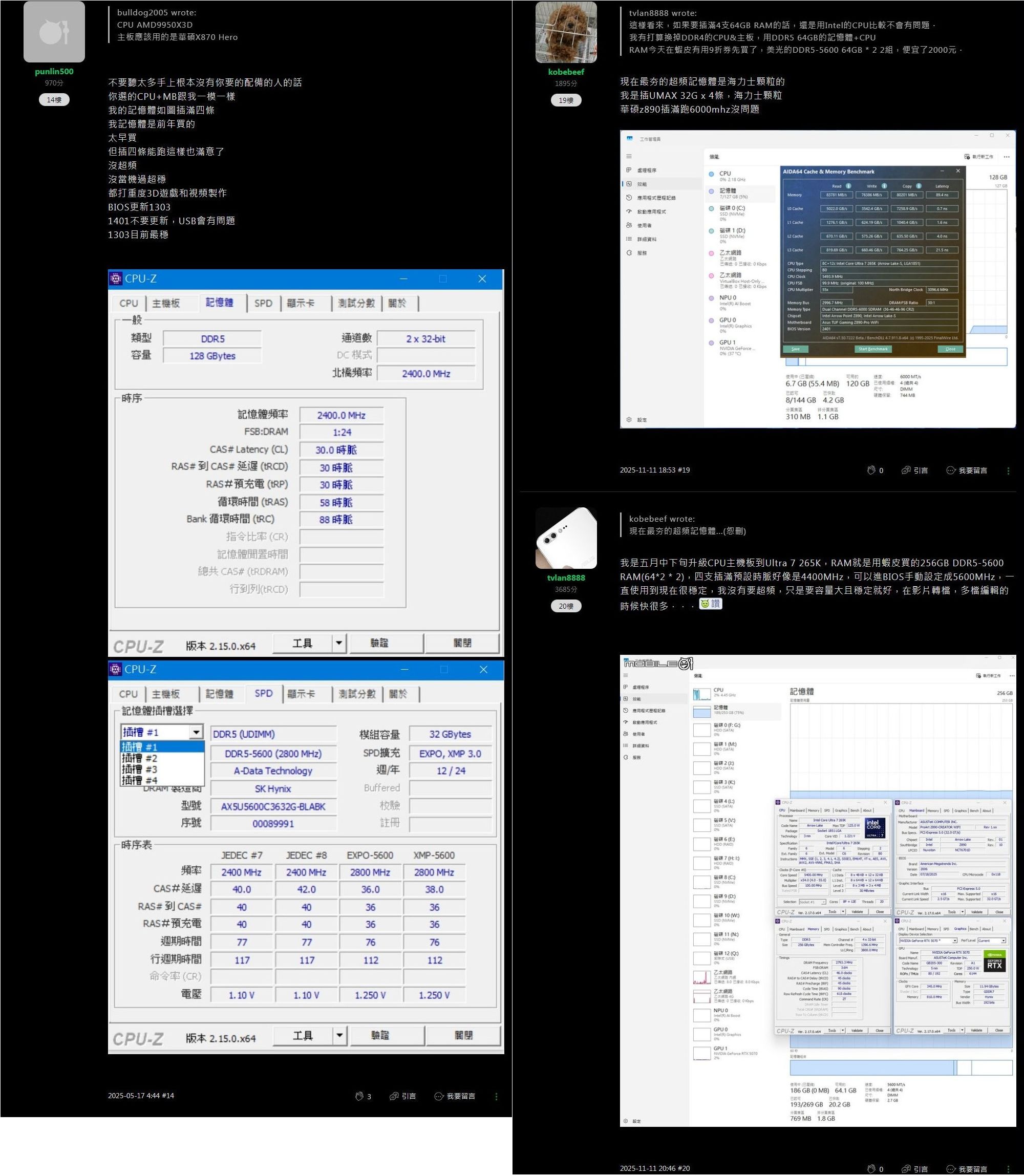Open more options menu on post #19
Viewport: 1024px width, 1176px height.
pos(1008,471)
